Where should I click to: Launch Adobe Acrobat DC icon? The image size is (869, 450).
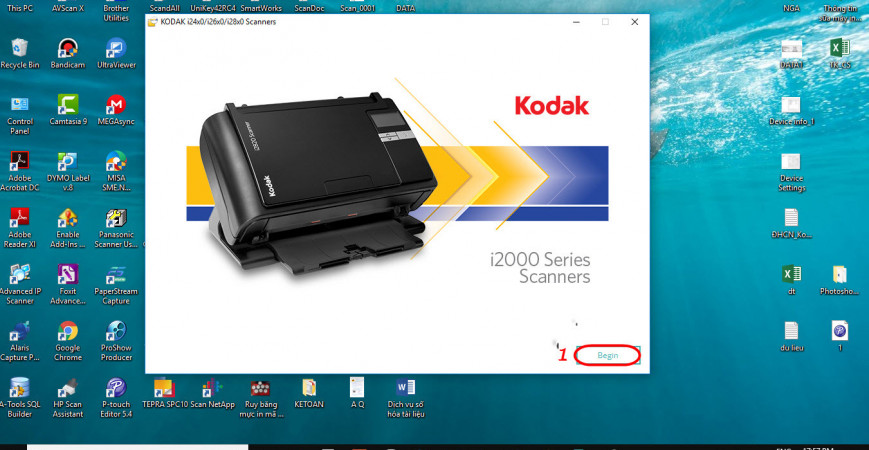click(x=20, y=172)
